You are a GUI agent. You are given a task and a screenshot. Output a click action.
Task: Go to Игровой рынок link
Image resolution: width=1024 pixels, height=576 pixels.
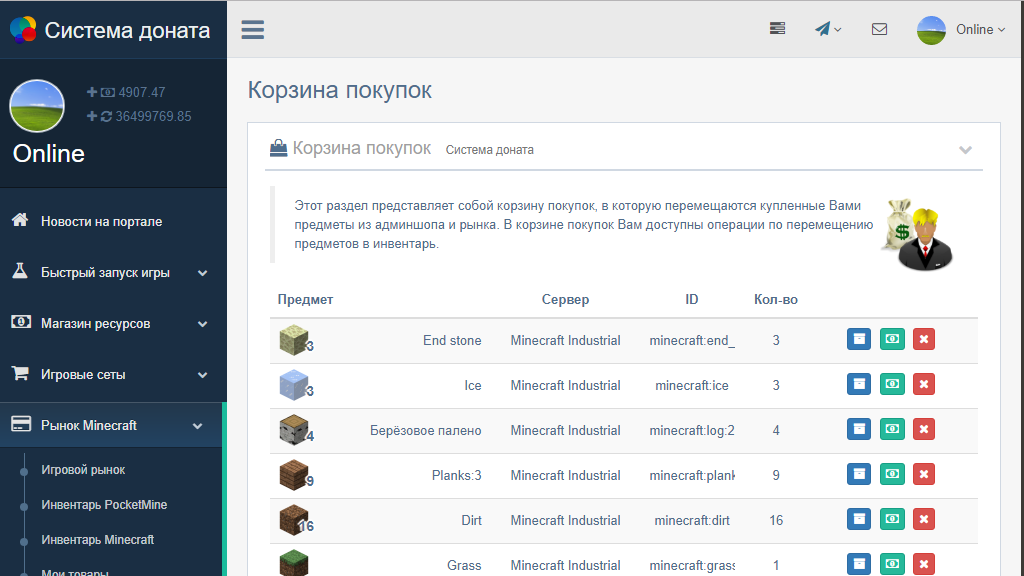(x=83, y=470)
